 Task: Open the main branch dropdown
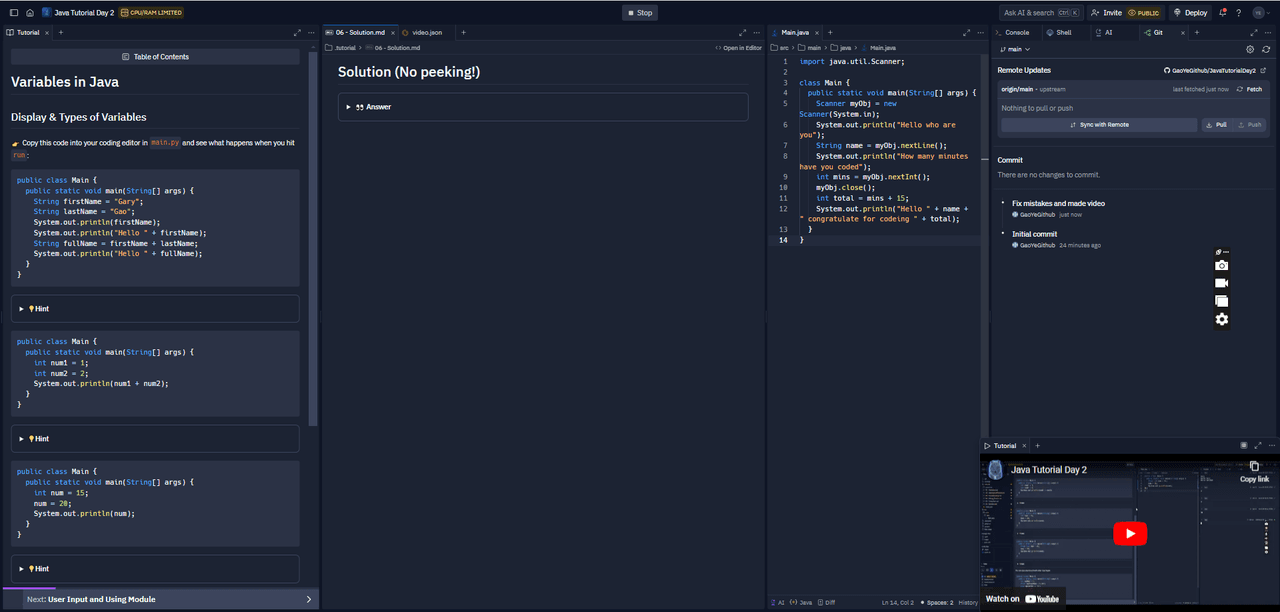point(1014,49)
